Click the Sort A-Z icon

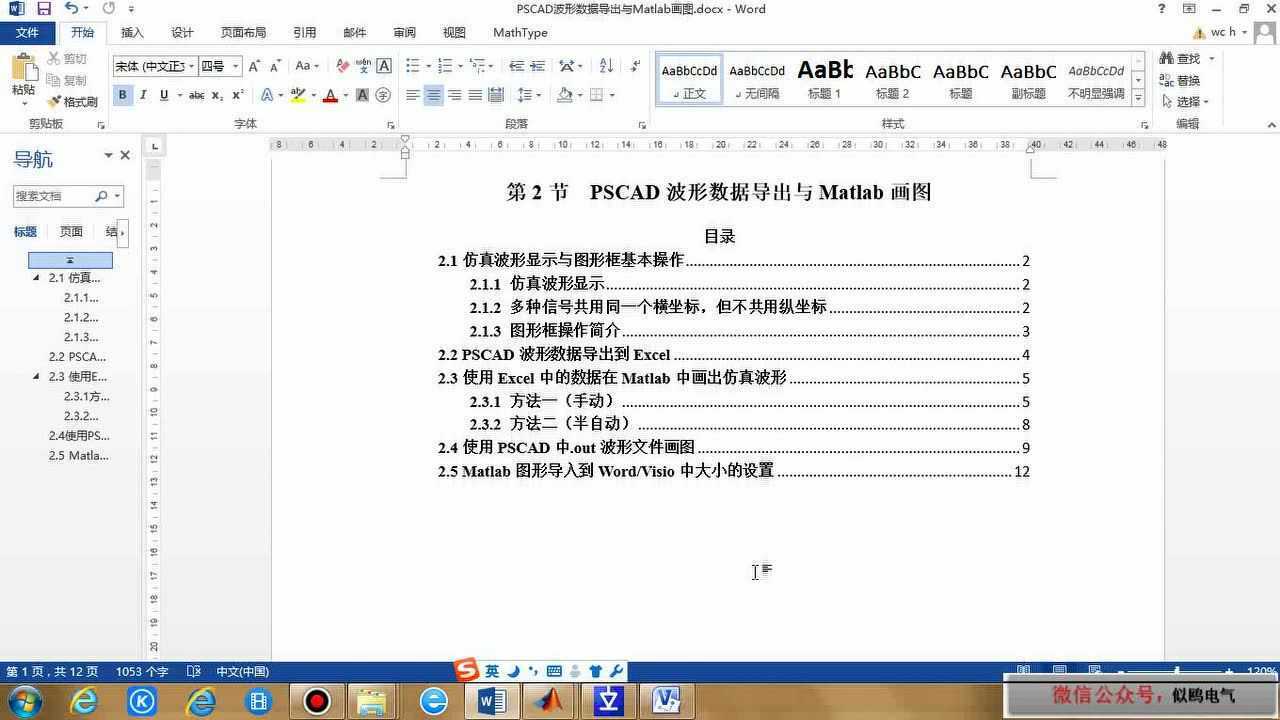click(x=606, y=66)
